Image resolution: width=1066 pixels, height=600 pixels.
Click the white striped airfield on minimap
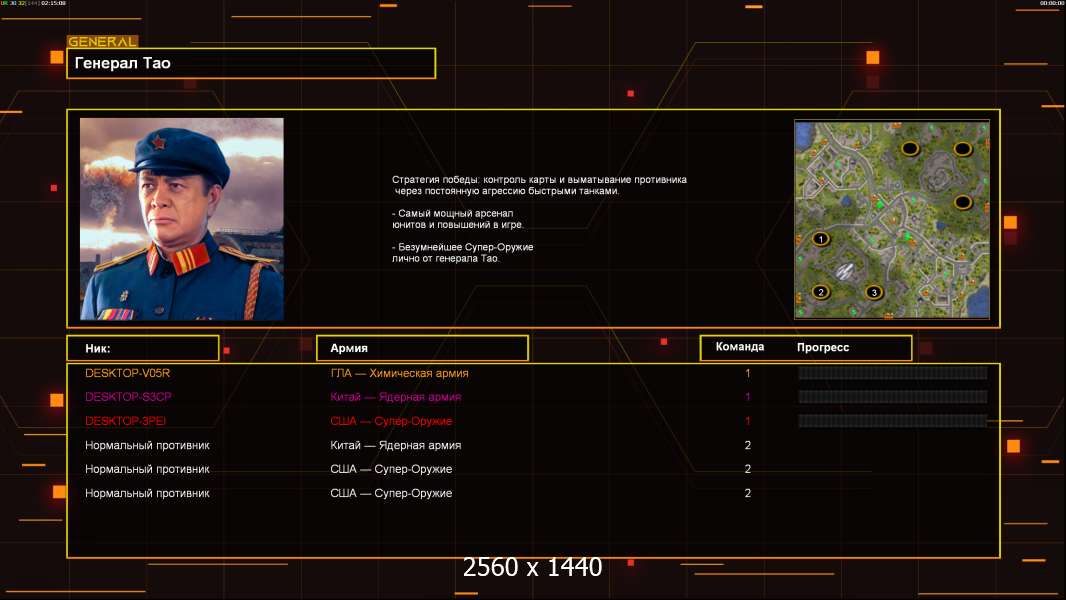coord(844,271)
